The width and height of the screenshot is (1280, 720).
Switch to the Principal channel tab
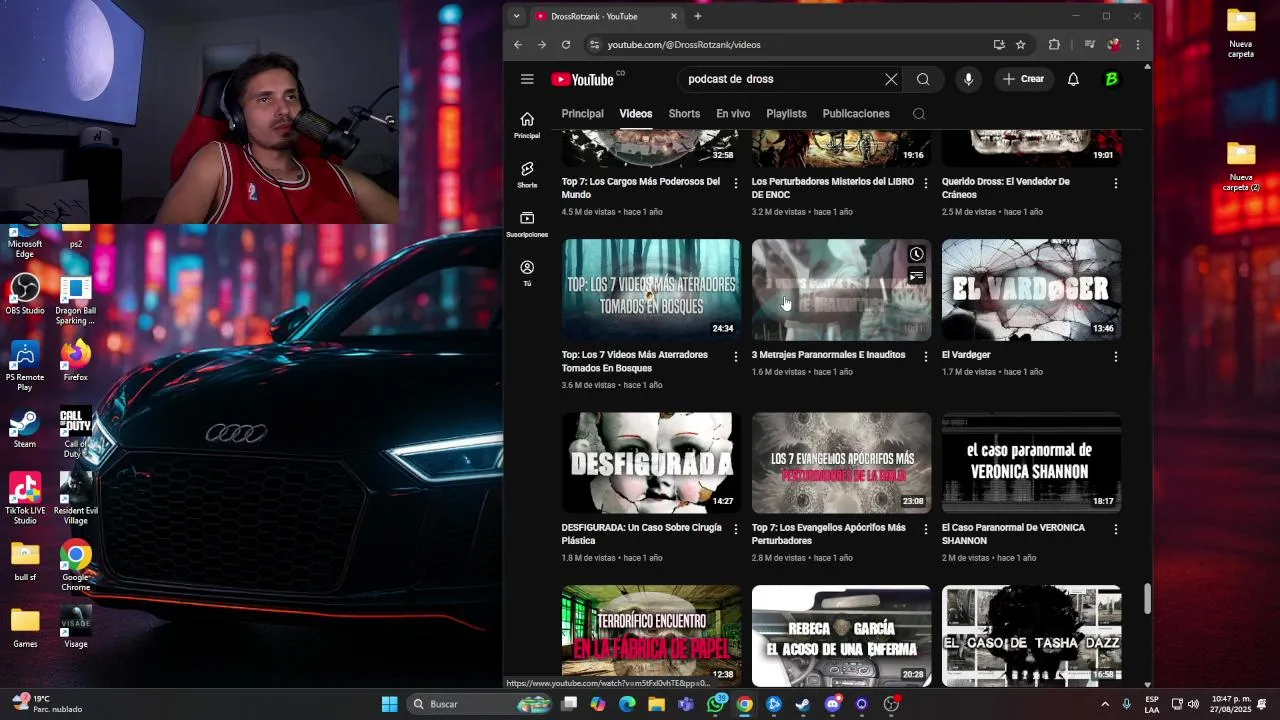pyautogui.click(x=582, y=114)
